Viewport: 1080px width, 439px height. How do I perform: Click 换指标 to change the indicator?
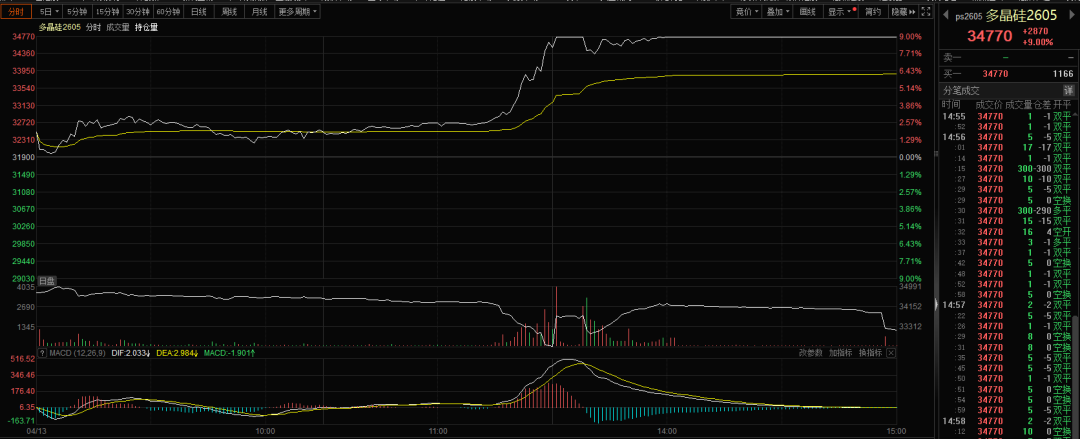click(x=870, y=352)
